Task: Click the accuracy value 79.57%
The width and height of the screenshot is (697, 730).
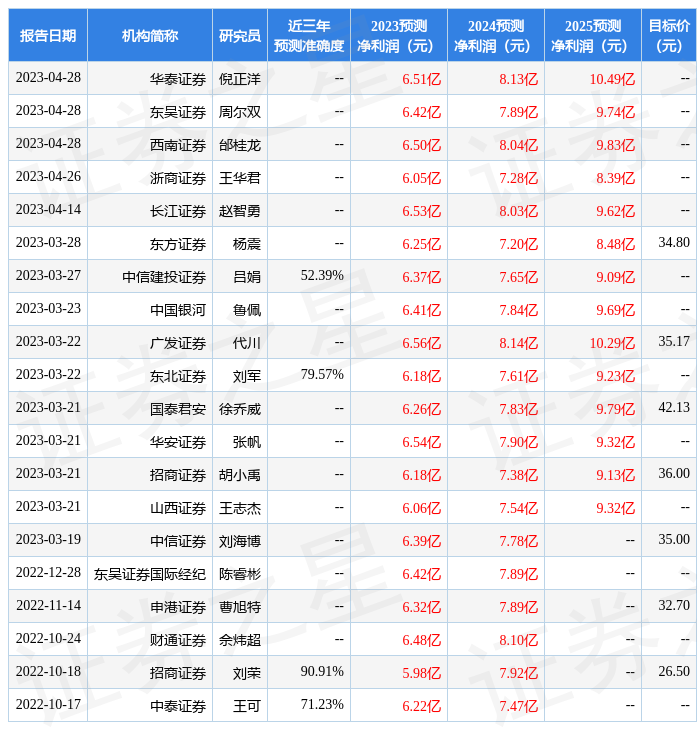Action: (x=322, y=375)
